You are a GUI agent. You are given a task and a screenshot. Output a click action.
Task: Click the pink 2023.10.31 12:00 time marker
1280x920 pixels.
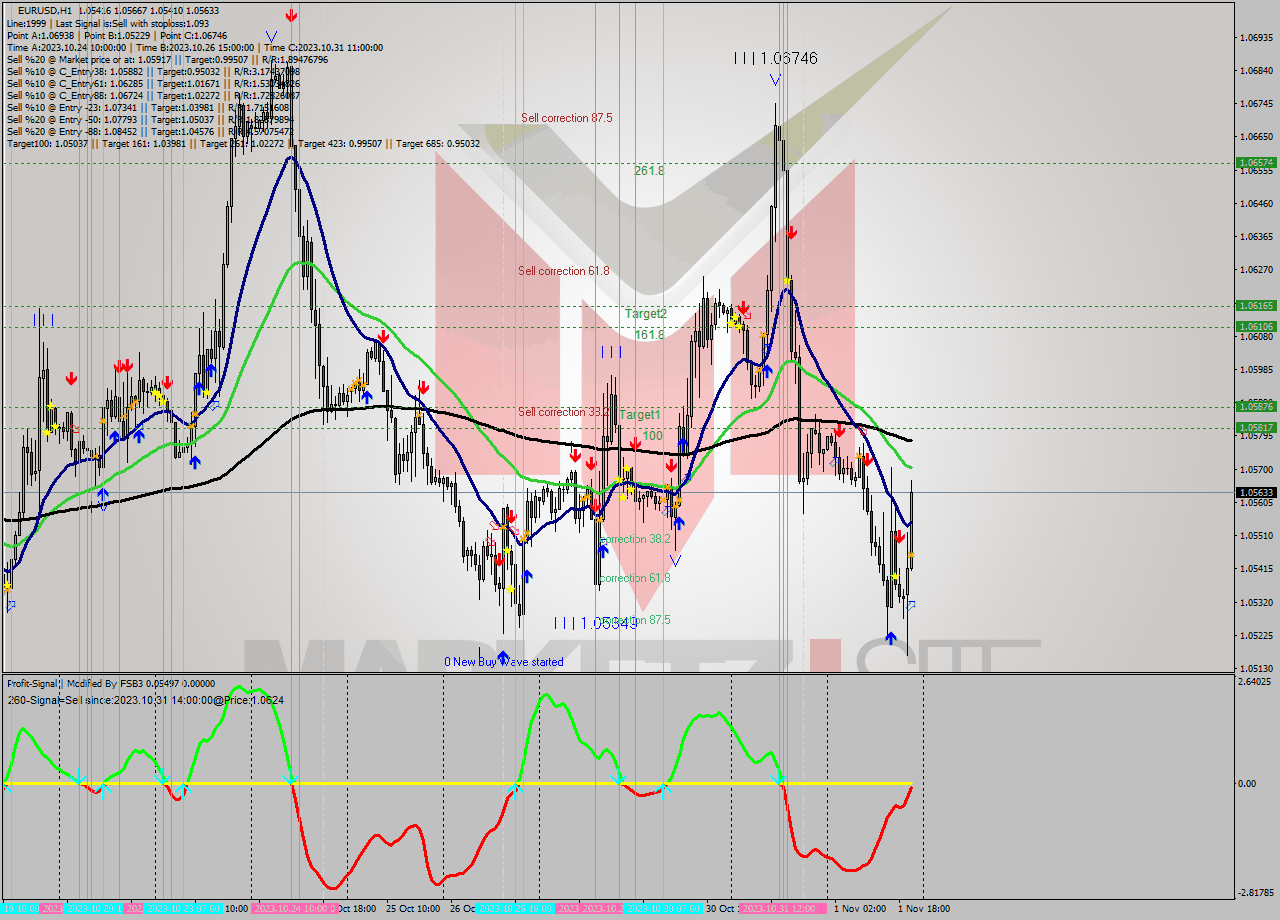[781, 908]
